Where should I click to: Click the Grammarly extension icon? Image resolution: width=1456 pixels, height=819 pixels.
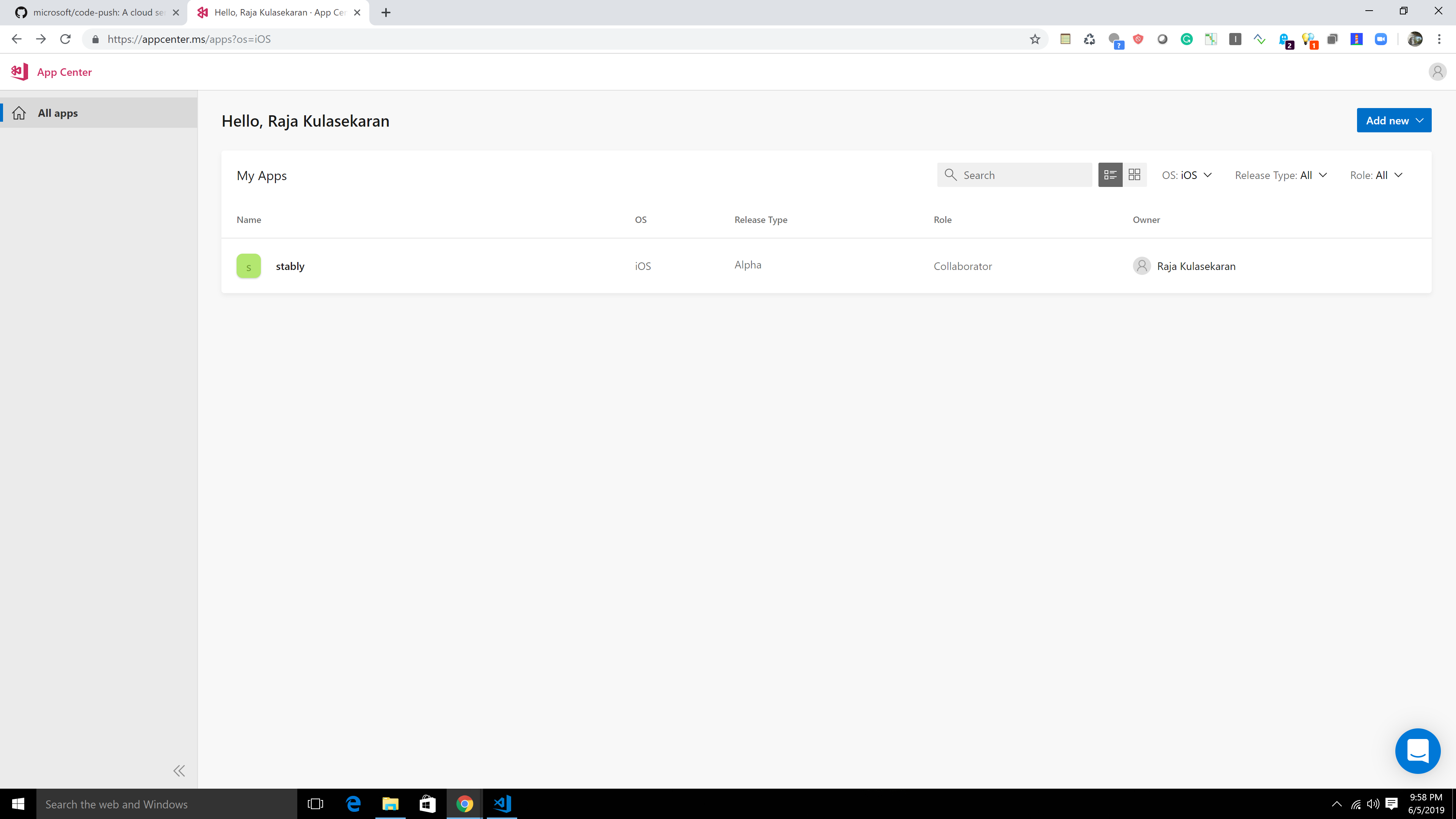point(1186,39)
